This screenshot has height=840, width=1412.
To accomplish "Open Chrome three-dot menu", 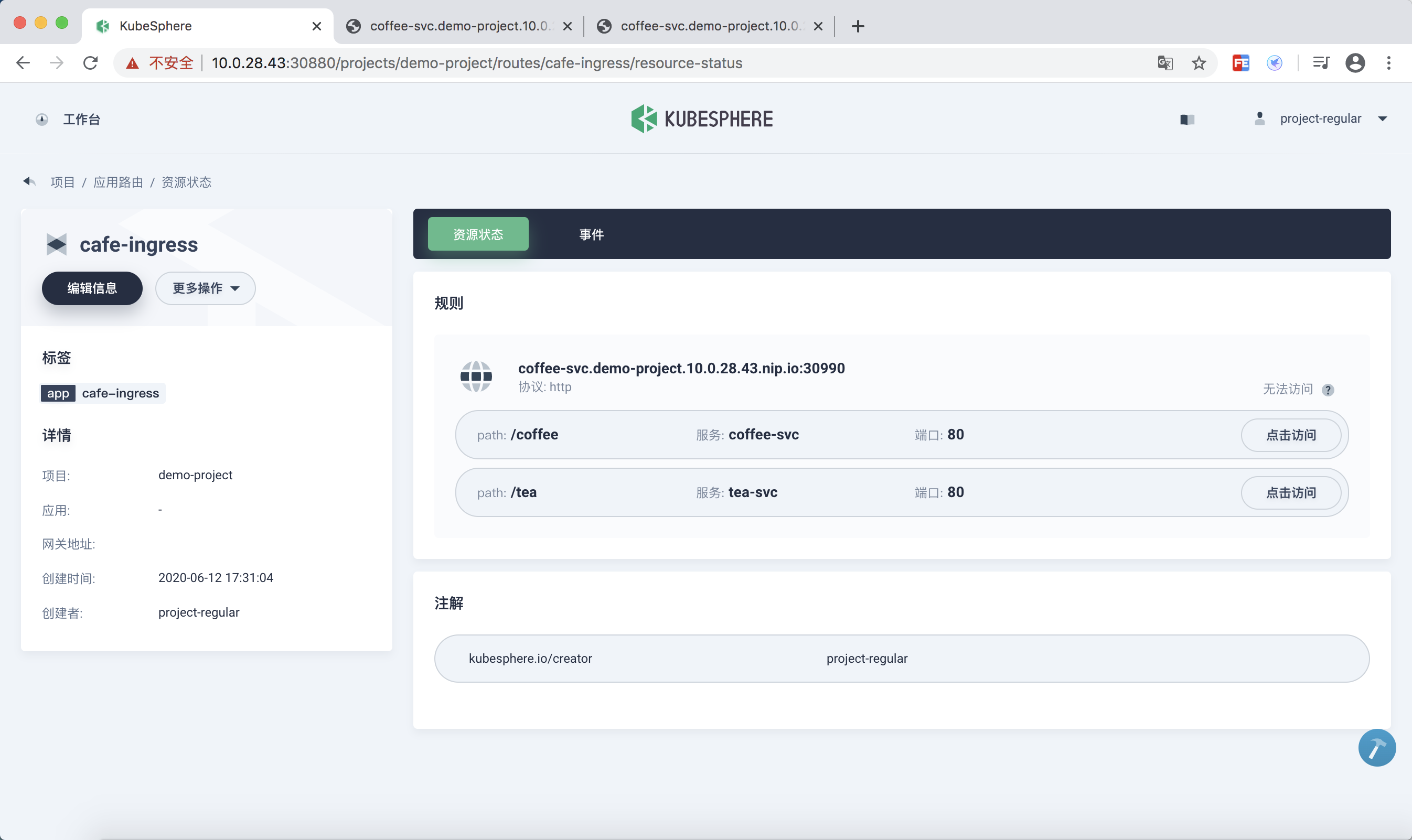I will [x=1388, y=63].
